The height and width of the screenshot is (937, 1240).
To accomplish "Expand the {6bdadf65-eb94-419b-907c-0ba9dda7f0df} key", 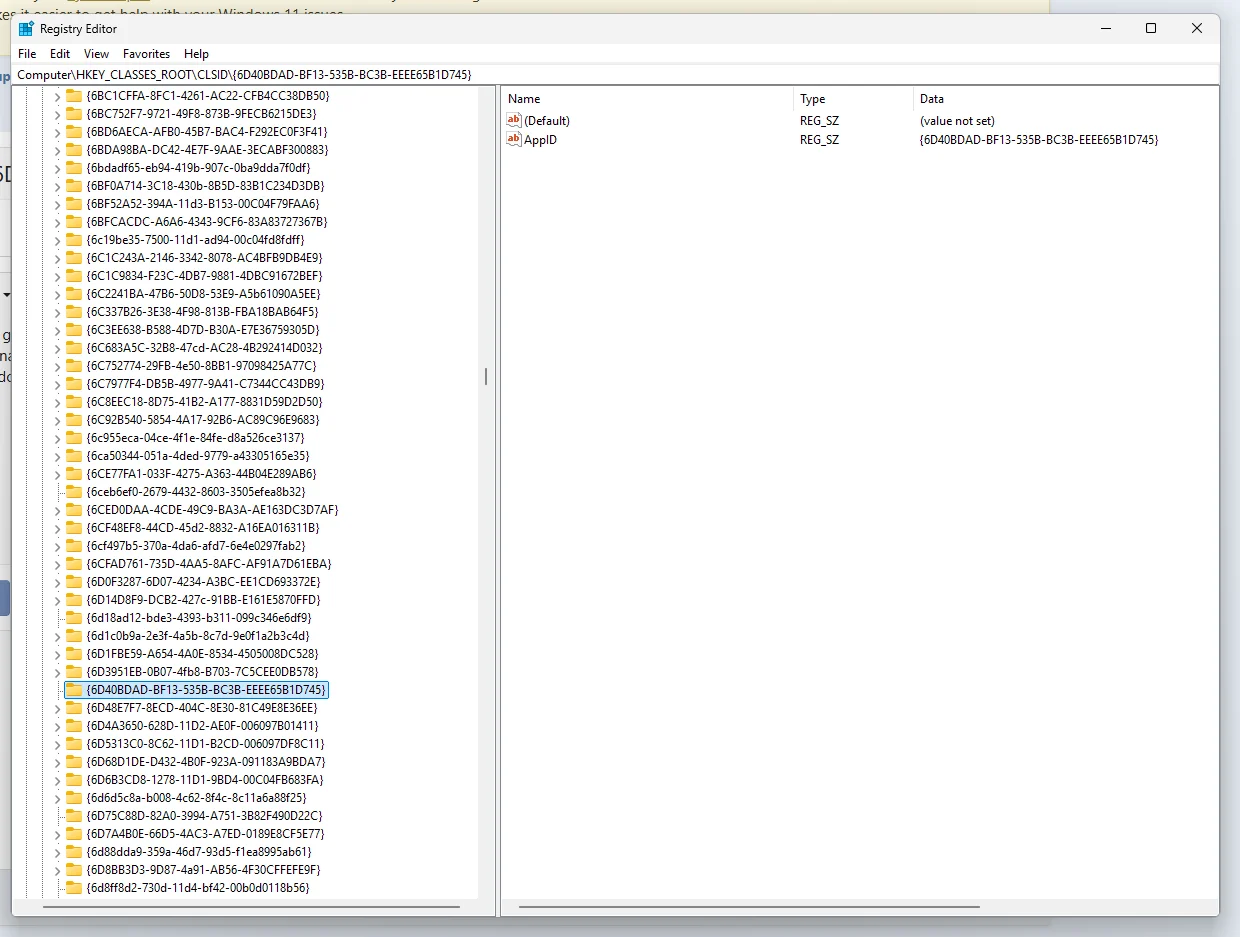I will tap(57, 168).
